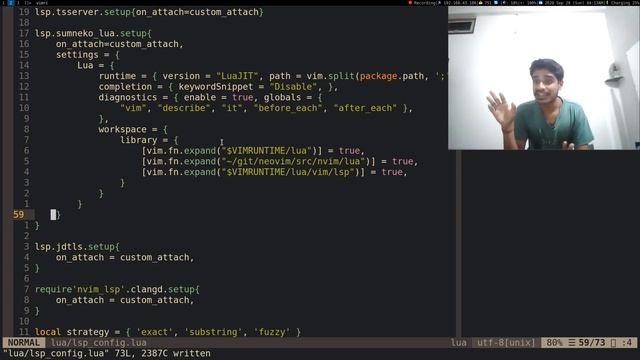Click the 'exact' strategy string
Viewport: 640px width, 360px height.
(154, 332)
